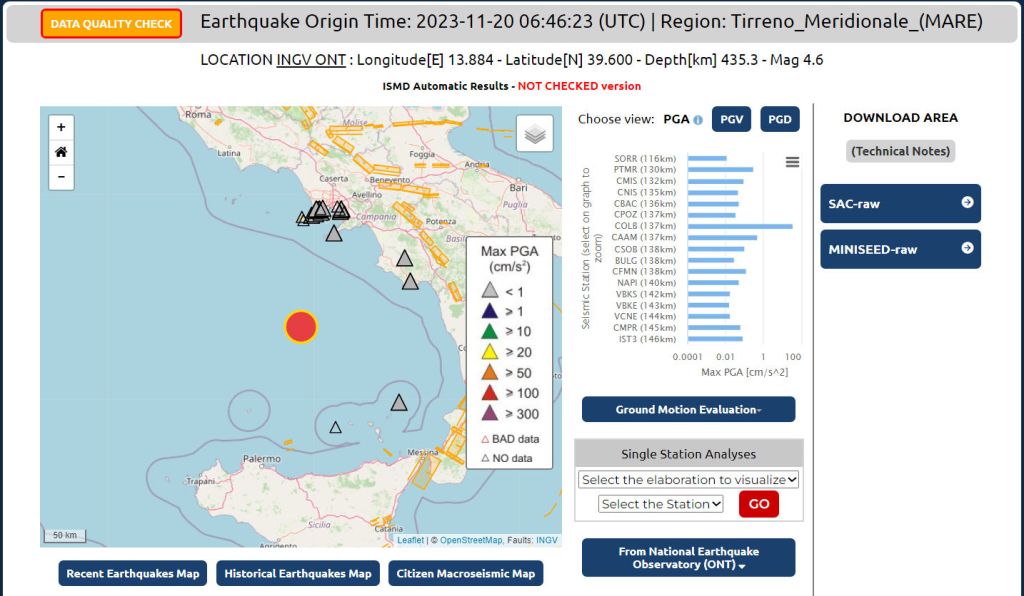Click the red epicenter marker
Viewport: 1024px width, 596px height.
tap(301, 327)
